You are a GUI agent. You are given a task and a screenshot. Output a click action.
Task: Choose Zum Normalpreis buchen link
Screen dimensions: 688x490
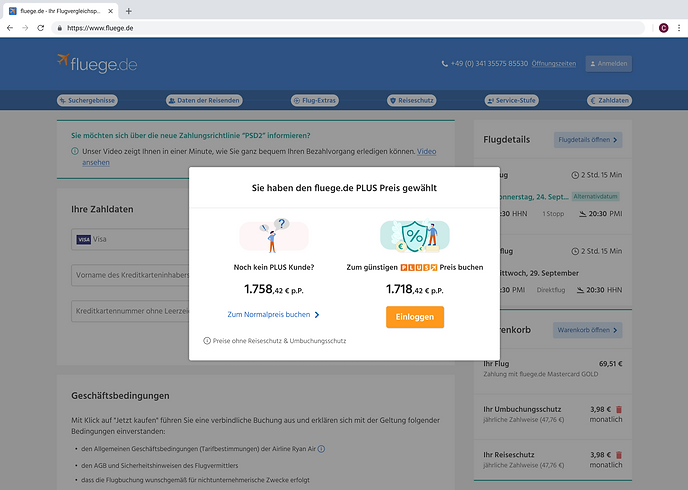coord(269,315)
